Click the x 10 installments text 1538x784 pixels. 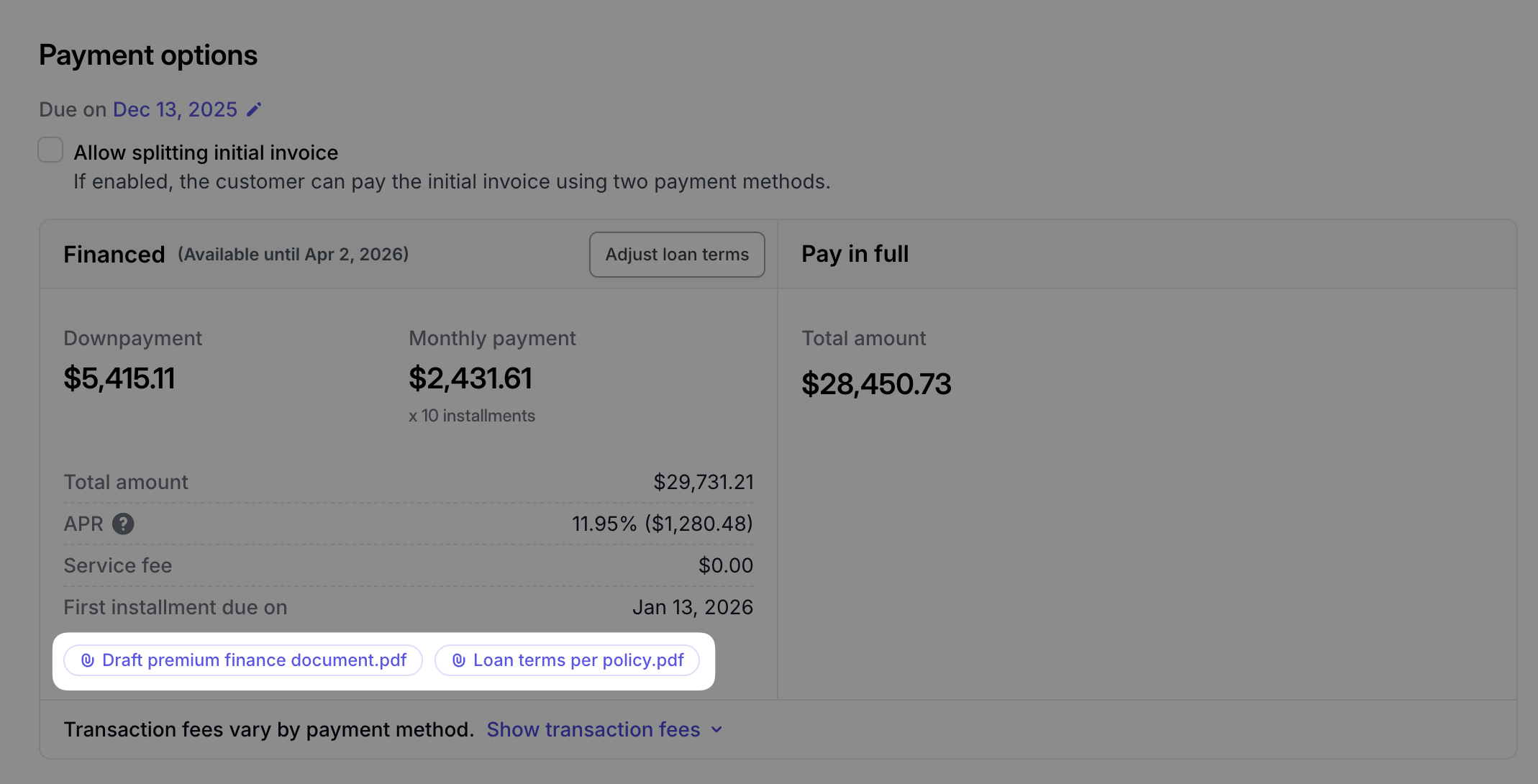pyautogui.click(x=472, y=416)
